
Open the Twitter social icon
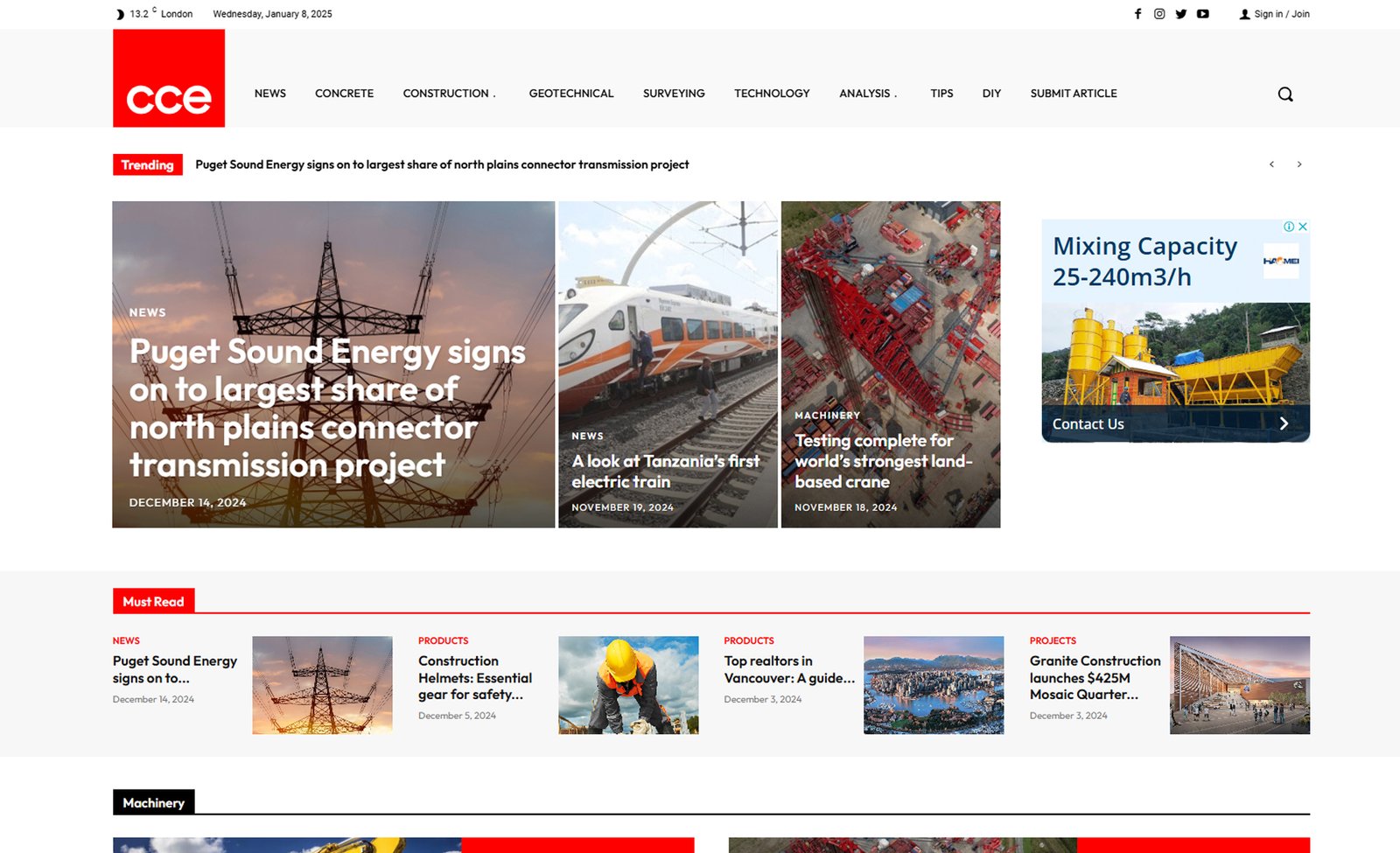[x=1181, y=14]
